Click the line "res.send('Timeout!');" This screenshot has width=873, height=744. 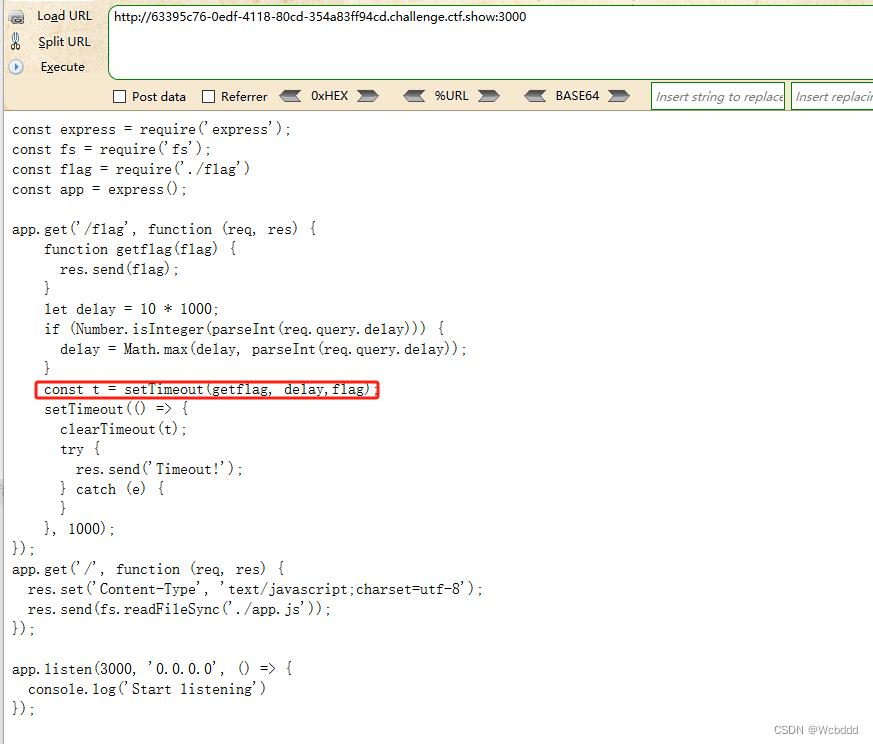pos(159,469)
